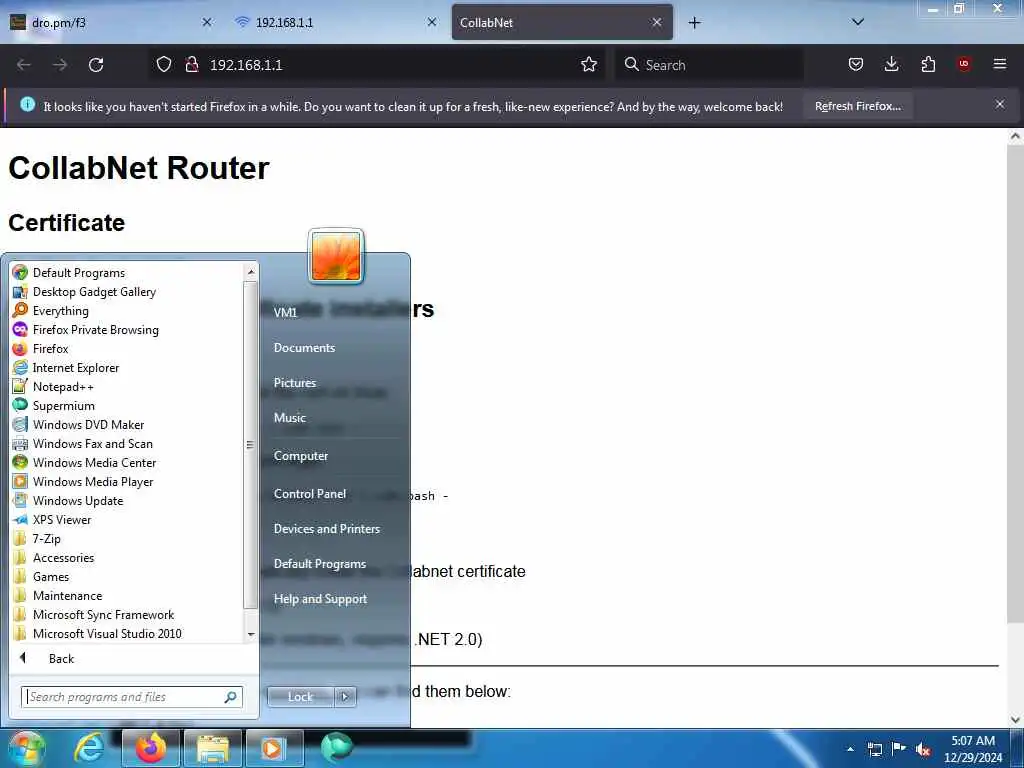Open the list all tabs dropdown chevron
The image size is (1024, 768).
click(x=858, y=22)
